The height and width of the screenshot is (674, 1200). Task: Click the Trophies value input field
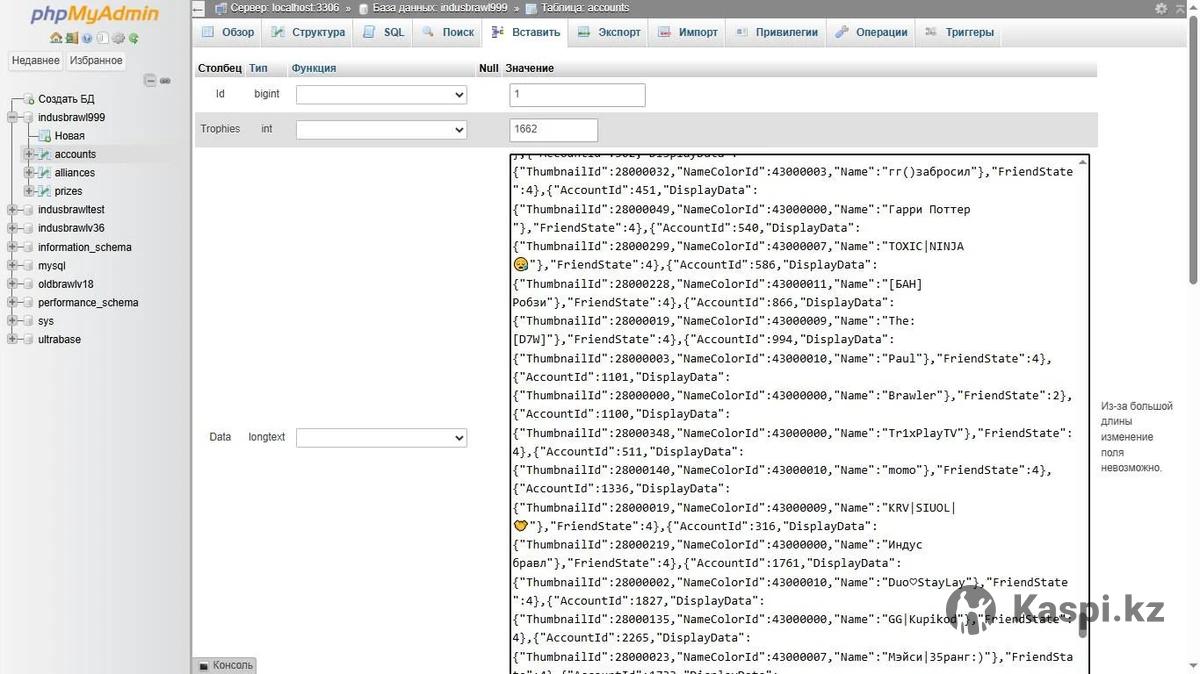click(x=553, y=130)
